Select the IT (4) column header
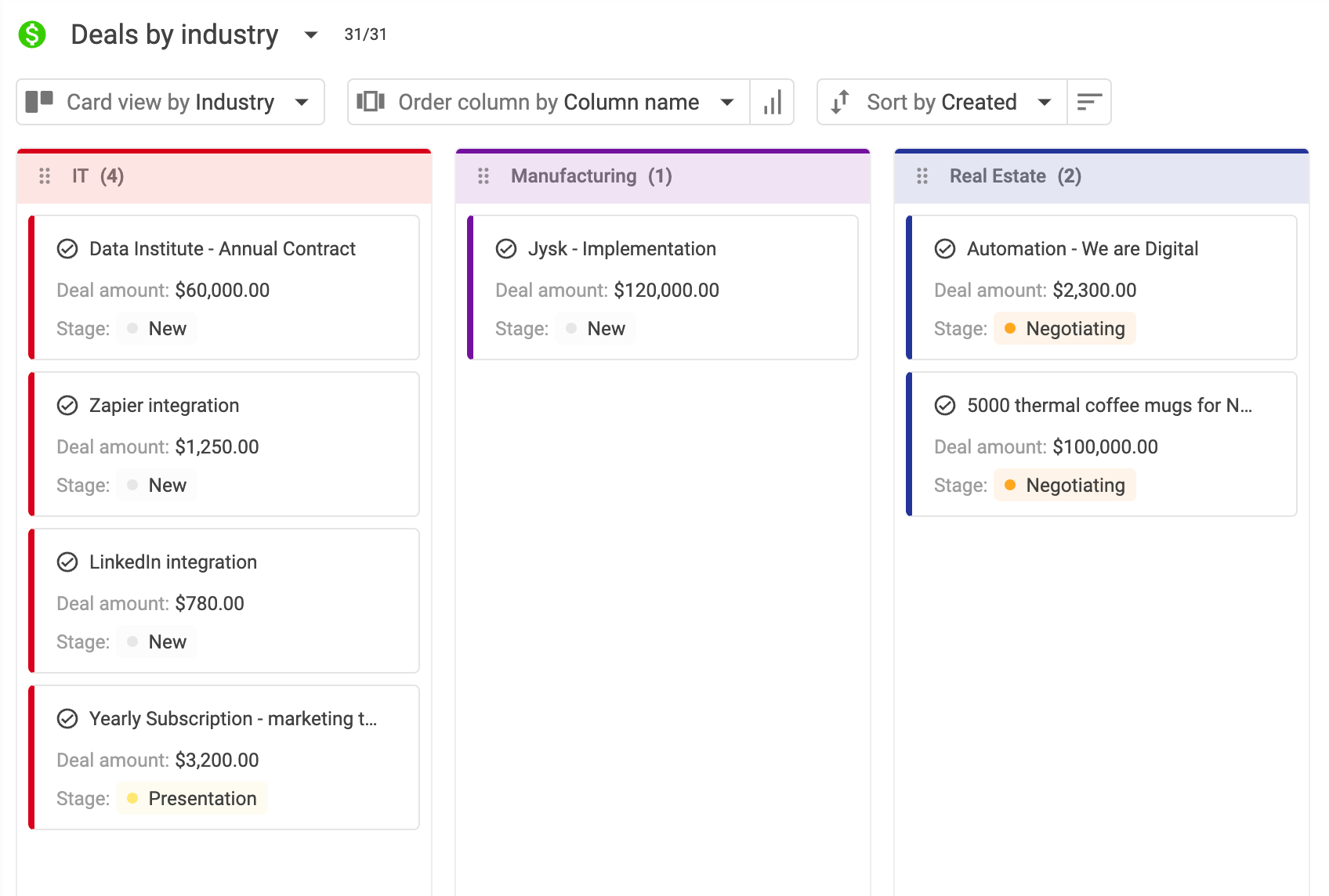The image size is (1329, 896). click(x=224, y=176)
